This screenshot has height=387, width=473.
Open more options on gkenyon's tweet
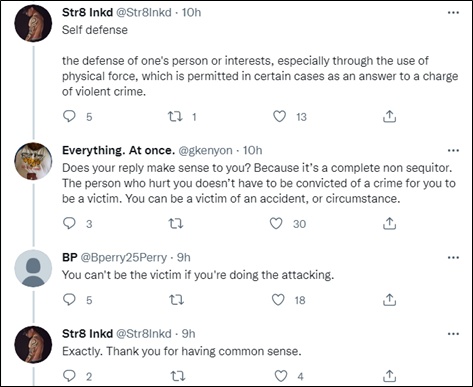(453, 151)
